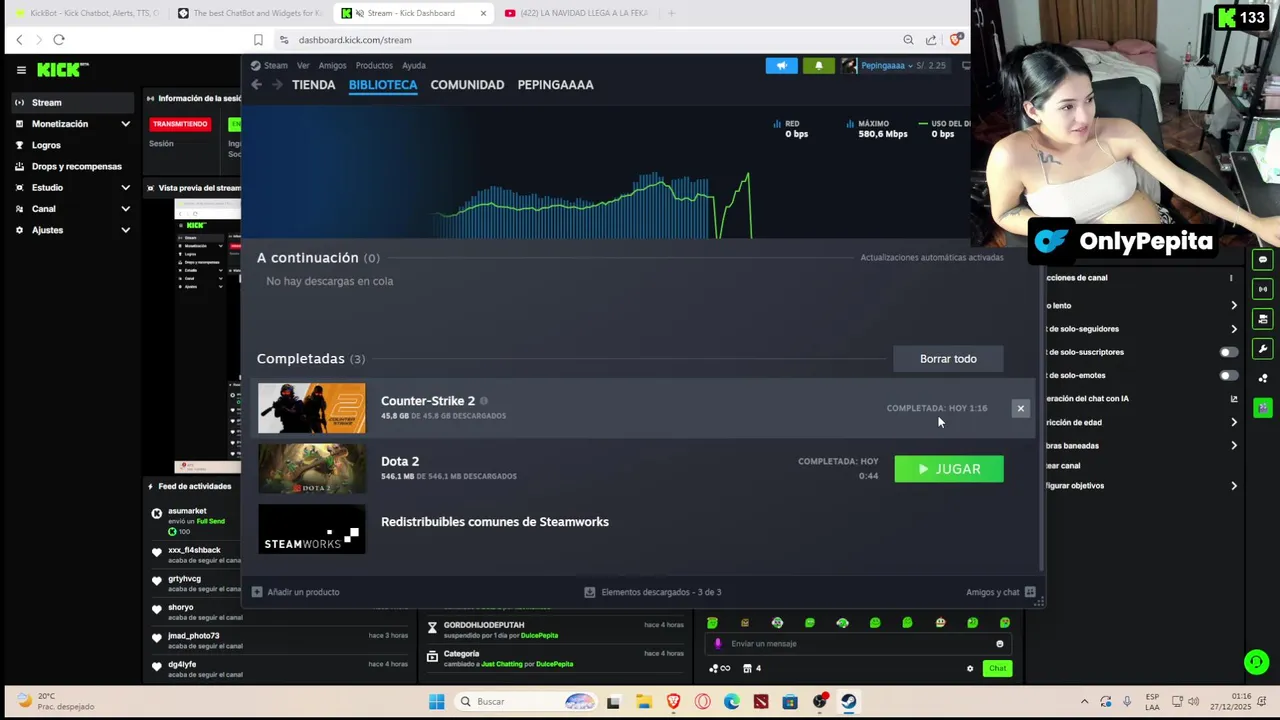Select Stream in Kick sidebar
The image size is (1280, 720).
pyautogui.click(x=73, y=102)
